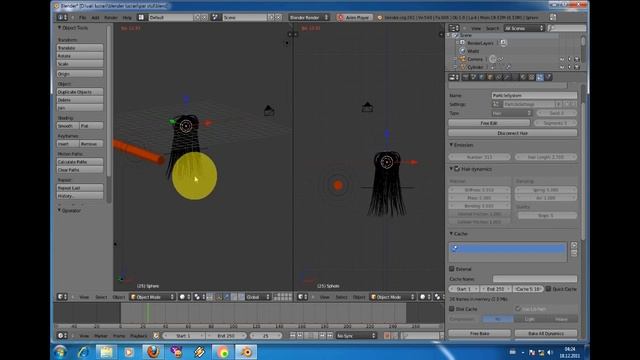
Task: Open the Add menu
Action: [x=95, y=18]
